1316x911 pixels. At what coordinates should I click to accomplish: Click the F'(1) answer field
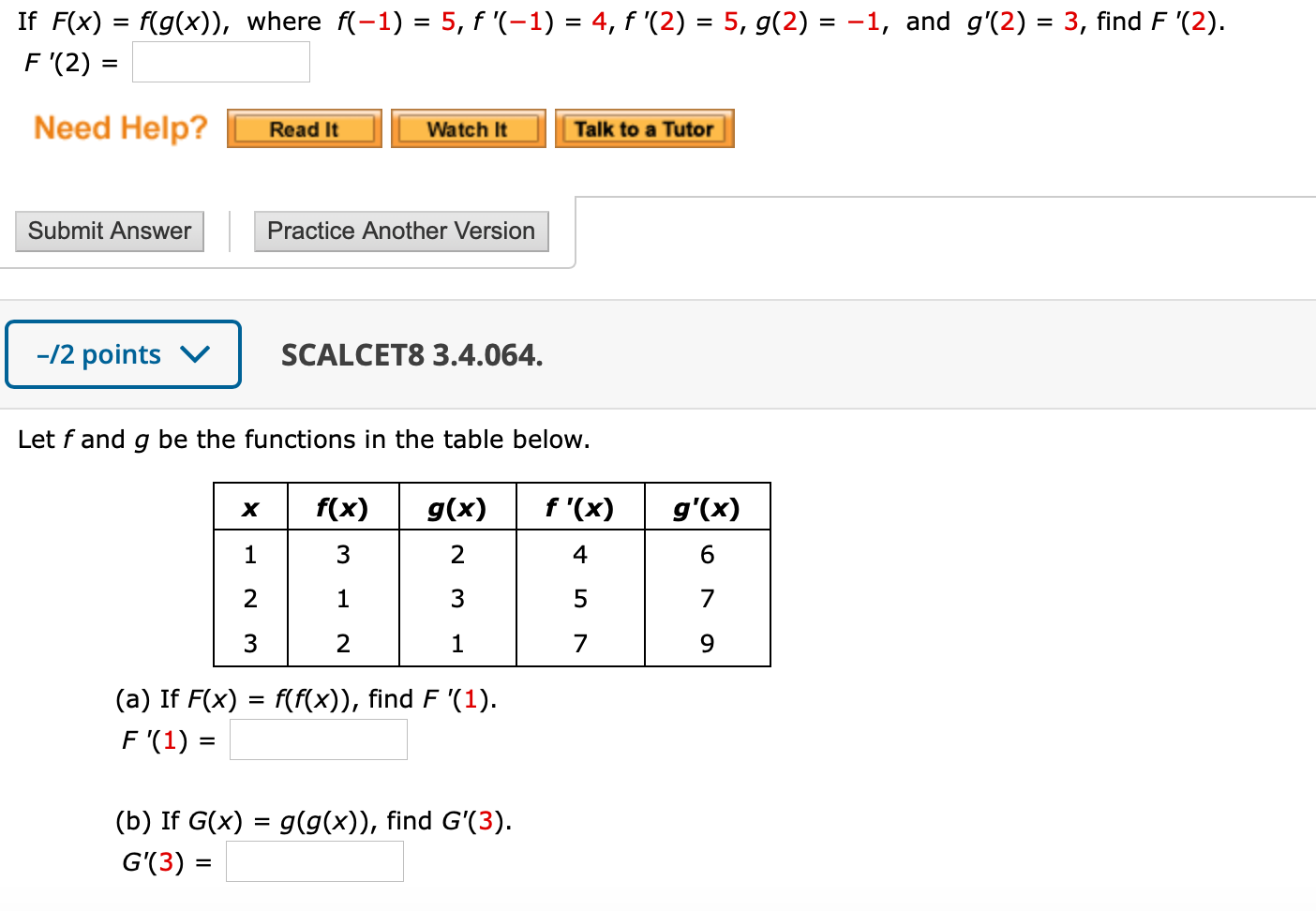318,739
